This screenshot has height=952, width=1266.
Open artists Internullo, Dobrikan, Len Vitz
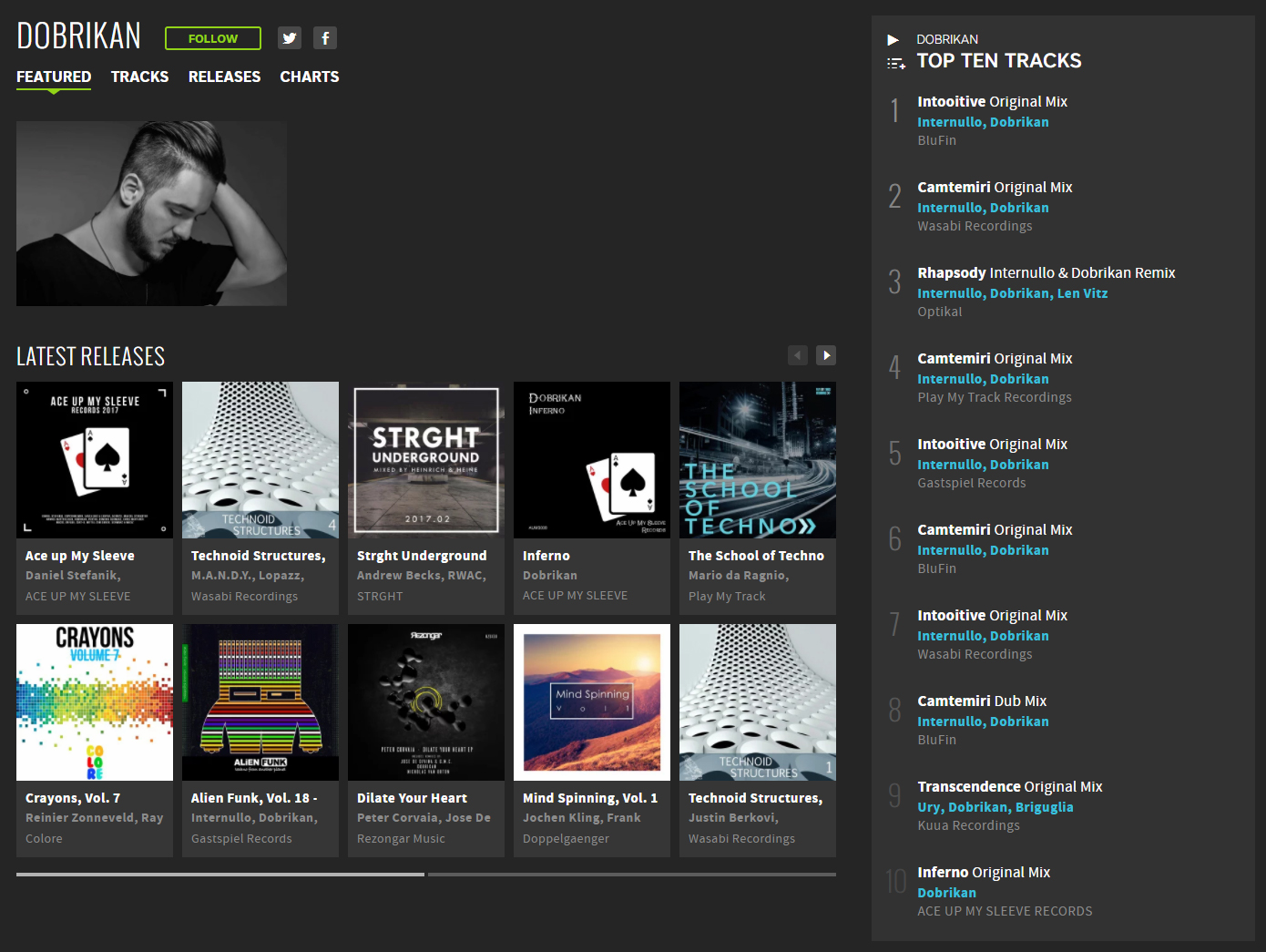coord(1013,293)
